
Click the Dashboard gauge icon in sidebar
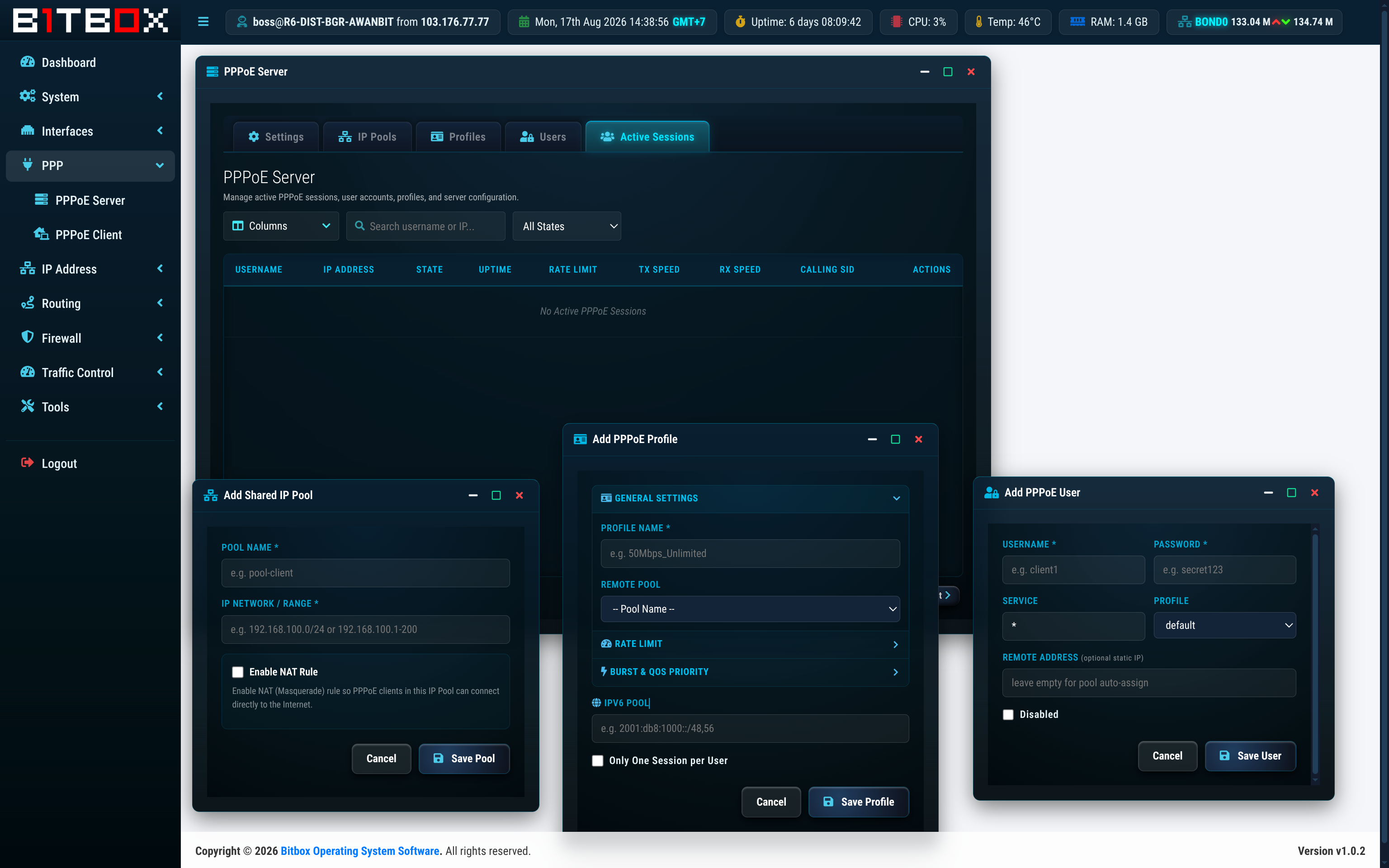tap(28, 62)
